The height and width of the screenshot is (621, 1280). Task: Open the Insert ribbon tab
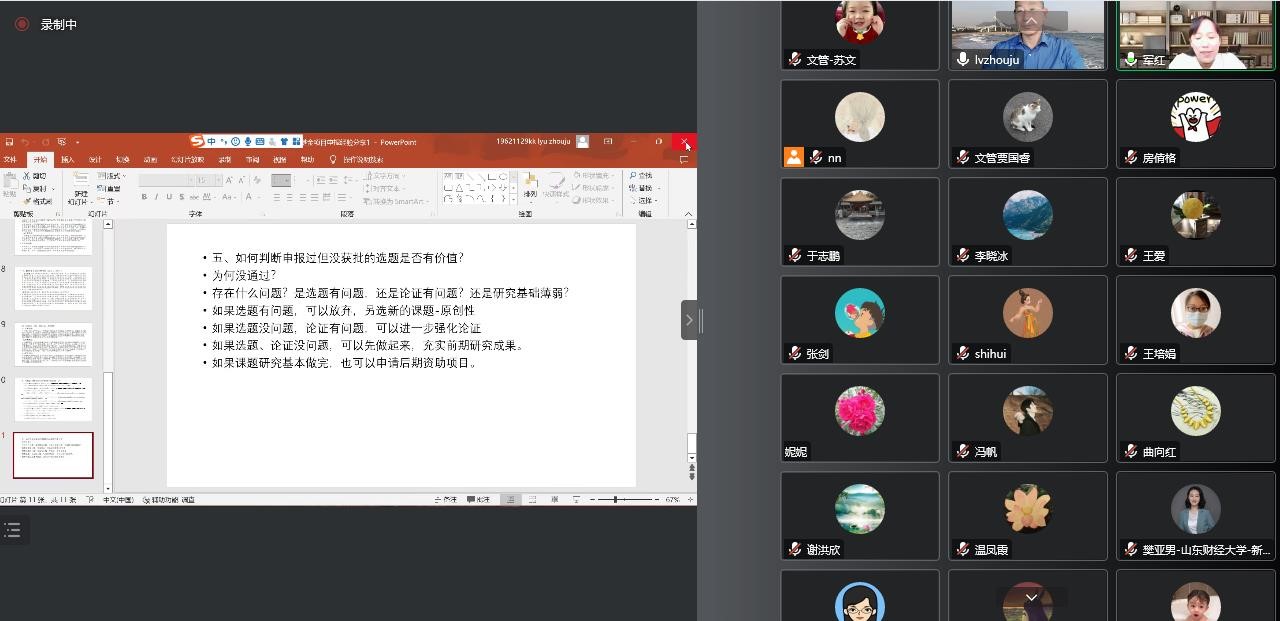67,159
